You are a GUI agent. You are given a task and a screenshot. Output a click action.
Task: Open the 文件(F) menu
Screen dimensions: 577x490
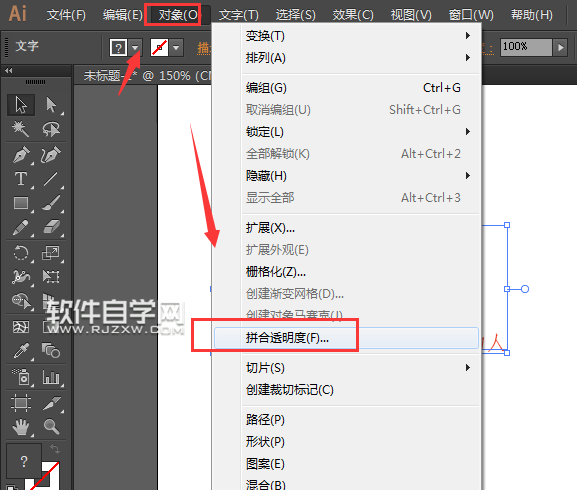[66, 15]
